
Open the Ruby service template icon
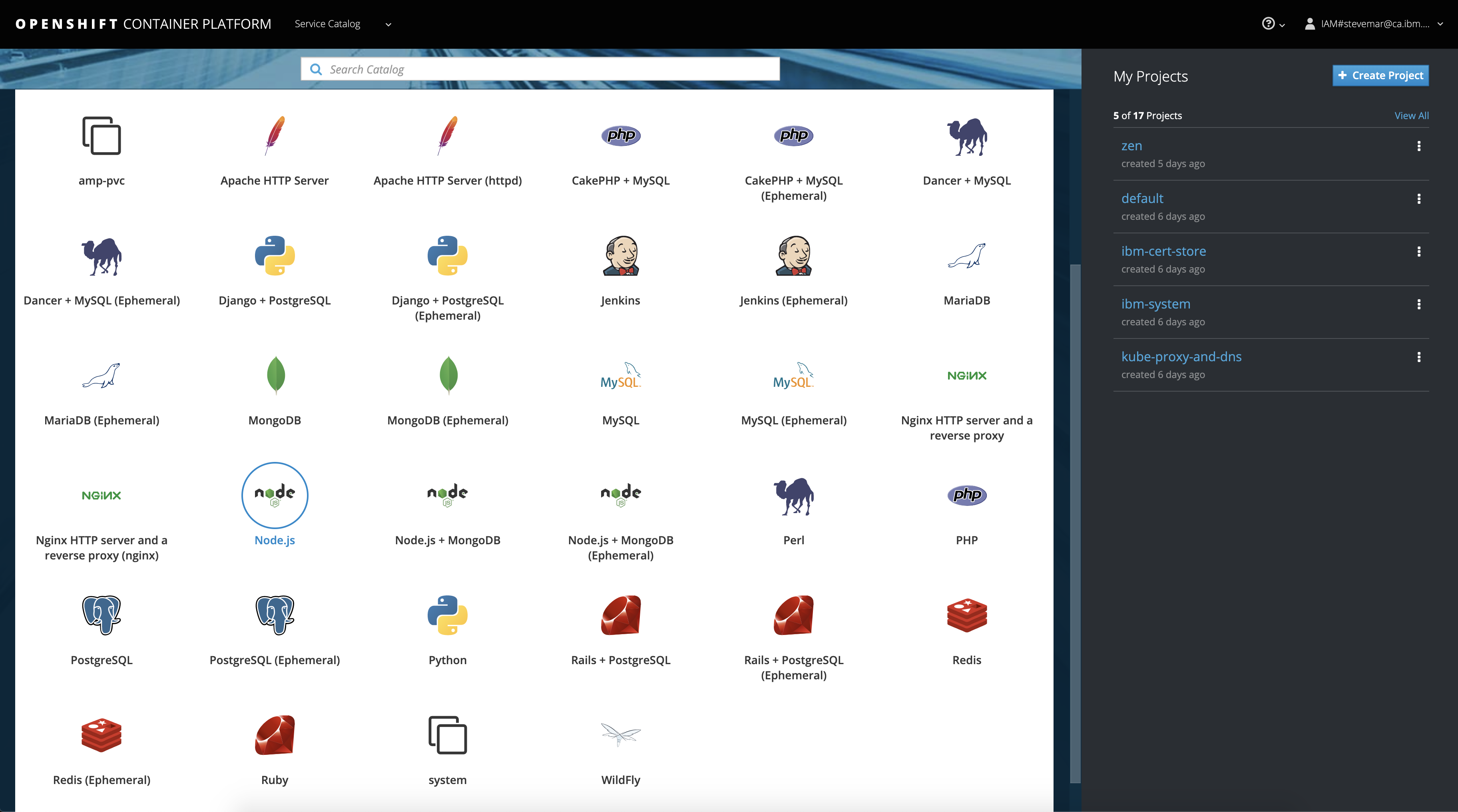pos(275,735)
